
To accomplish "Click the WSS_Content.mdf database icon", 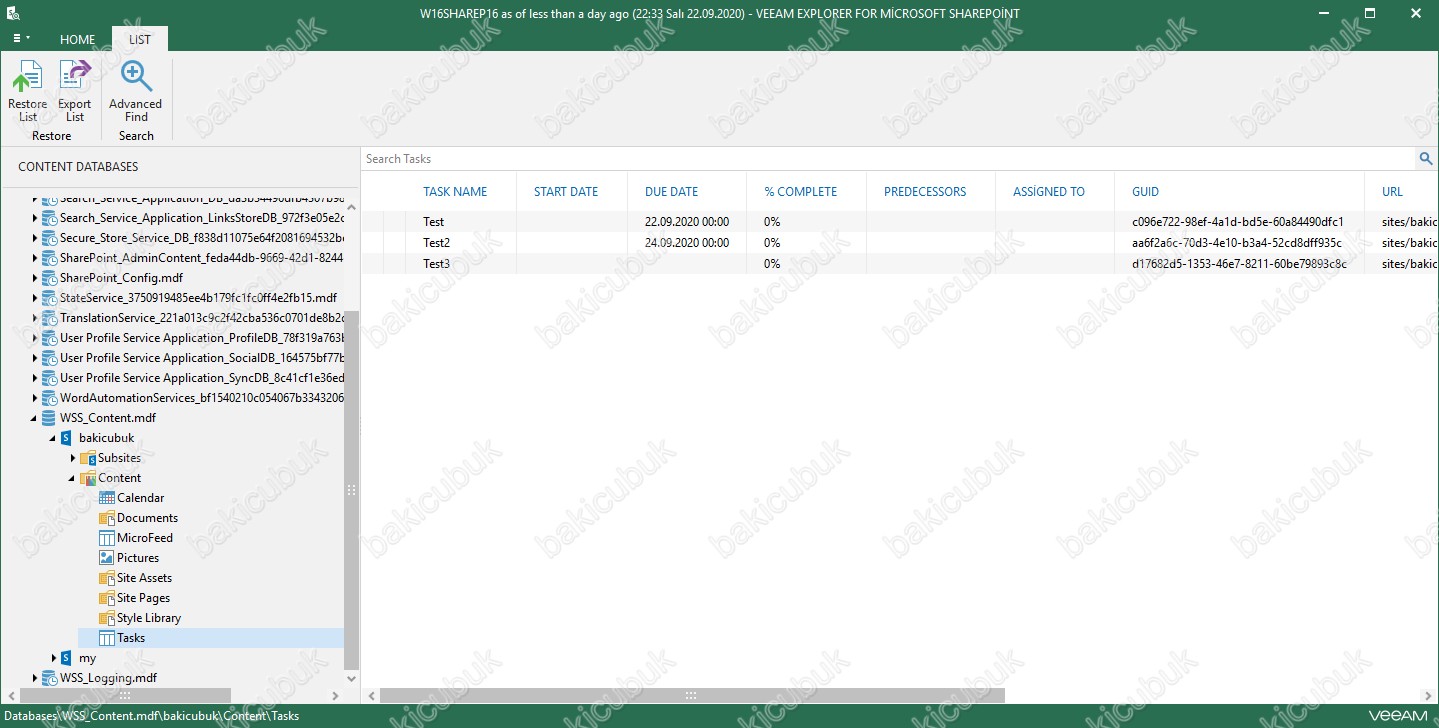I will 49,418.
